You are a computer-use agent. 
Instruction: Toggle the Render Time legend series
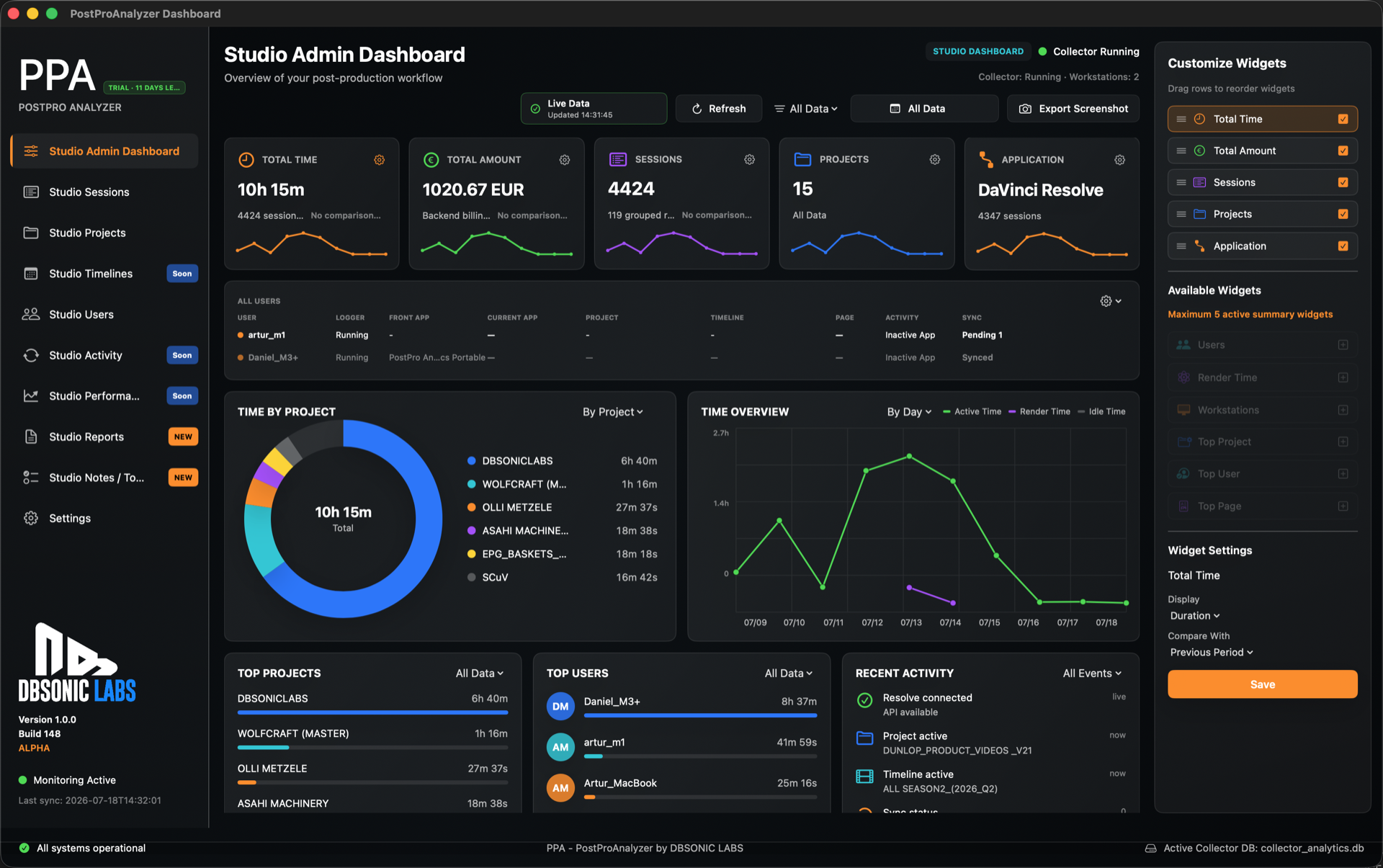pyautogui.click(x=1039, y=411)
